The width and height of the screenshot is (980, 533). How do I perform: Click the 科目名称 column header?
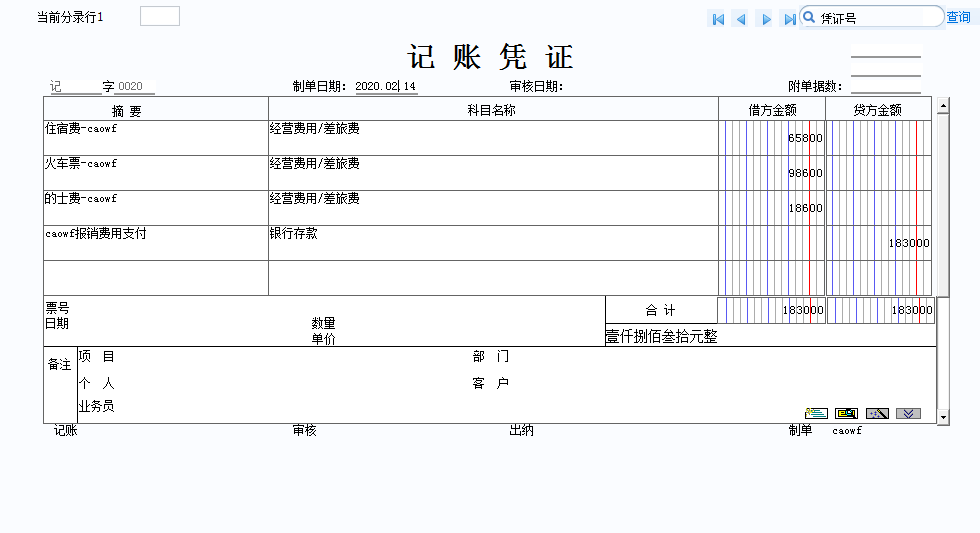(493, 109)
